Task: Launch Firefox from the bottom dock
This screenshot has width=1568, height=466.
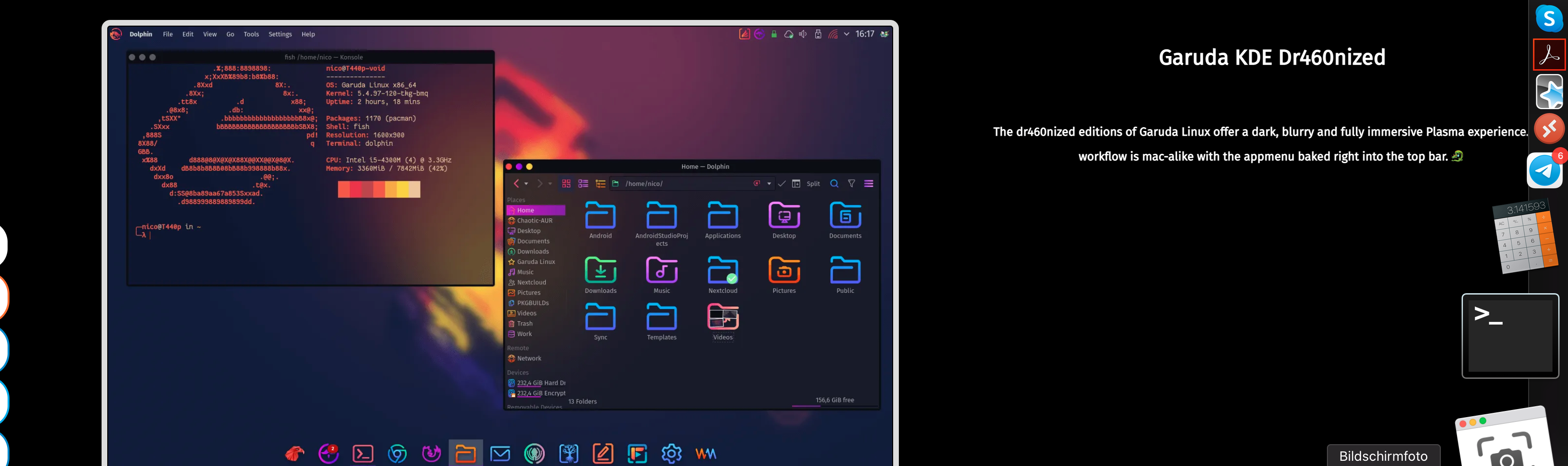Action: (x=431, y=454)
